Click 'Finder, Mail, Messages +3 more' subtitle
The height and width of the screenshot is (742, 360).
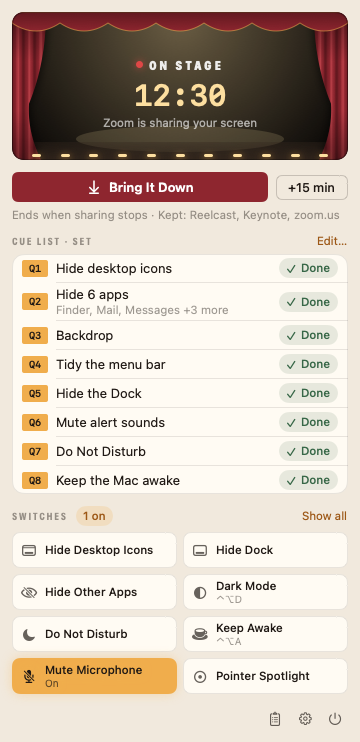point(142,310)
